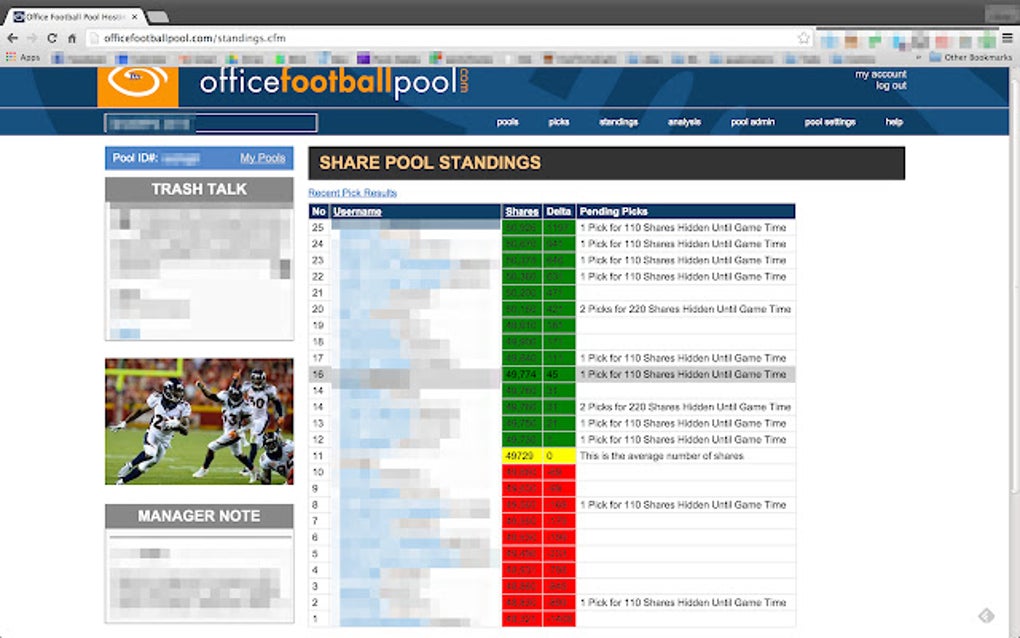The width and height of the screenshot is (1020, 638).
Task: Click the forward navigation arrow
Action: (x=31, y=37)
